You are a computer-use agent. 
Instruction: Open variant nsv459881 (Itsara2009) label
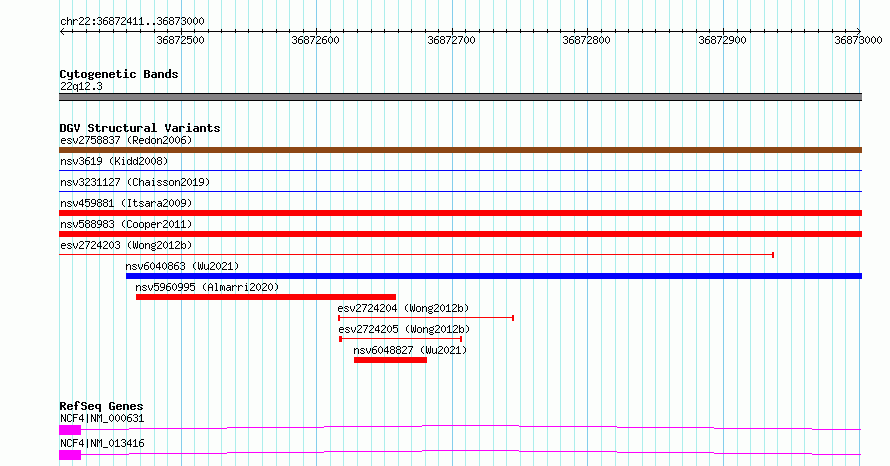coord(126,203)
